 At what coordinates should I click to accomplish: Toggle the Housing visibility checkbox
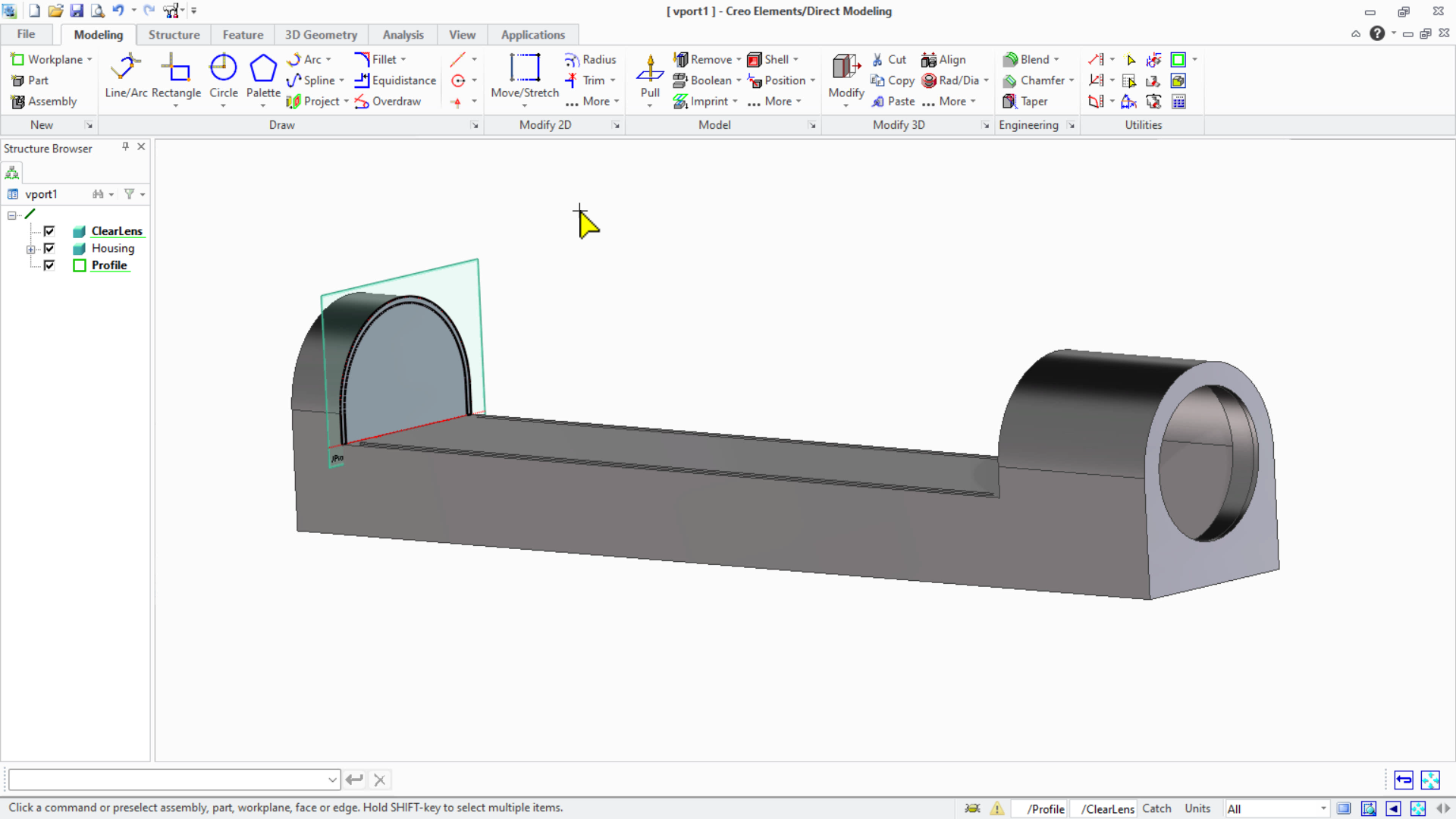click(49, 248)
